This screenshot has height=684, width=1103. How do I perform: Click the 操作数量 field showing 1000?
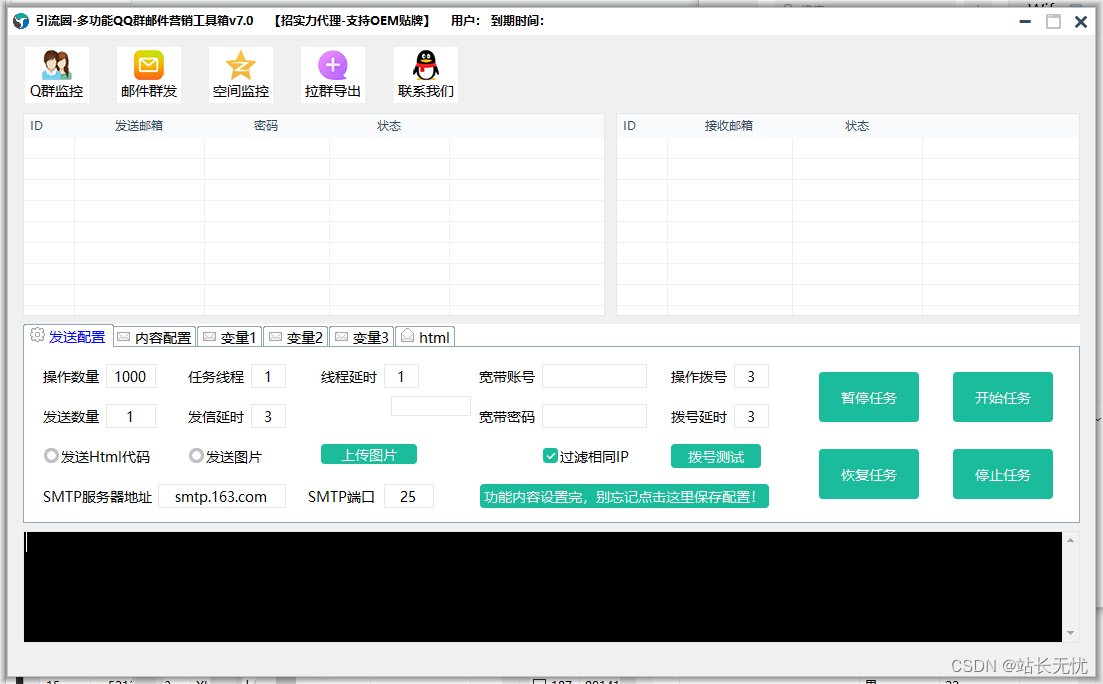131,376
